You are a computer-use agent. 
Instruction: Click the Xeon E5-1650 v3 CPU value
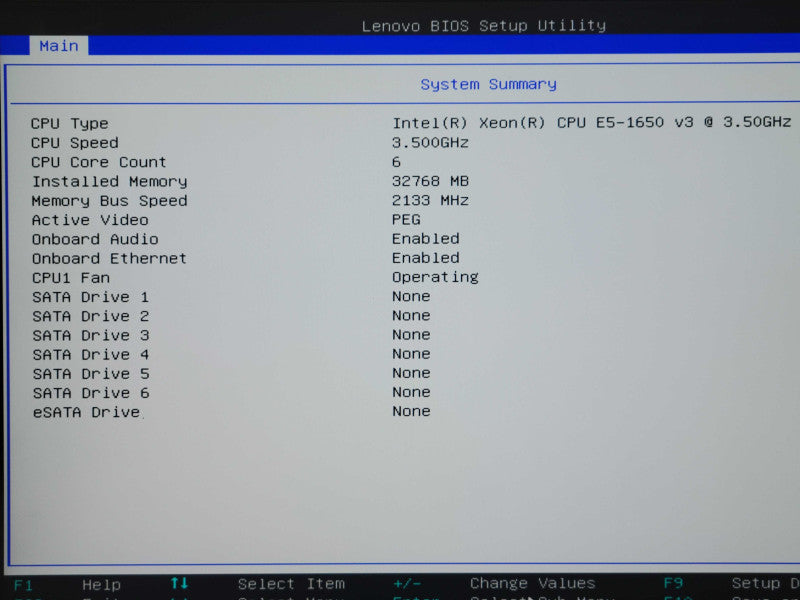591,122
